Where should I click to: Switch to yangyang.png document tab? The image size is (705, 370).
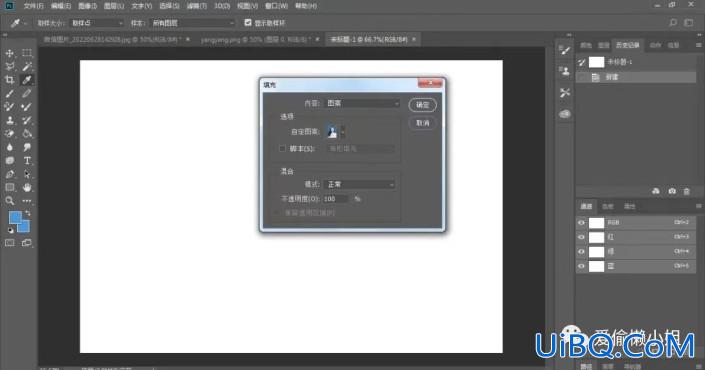[255, 40]
